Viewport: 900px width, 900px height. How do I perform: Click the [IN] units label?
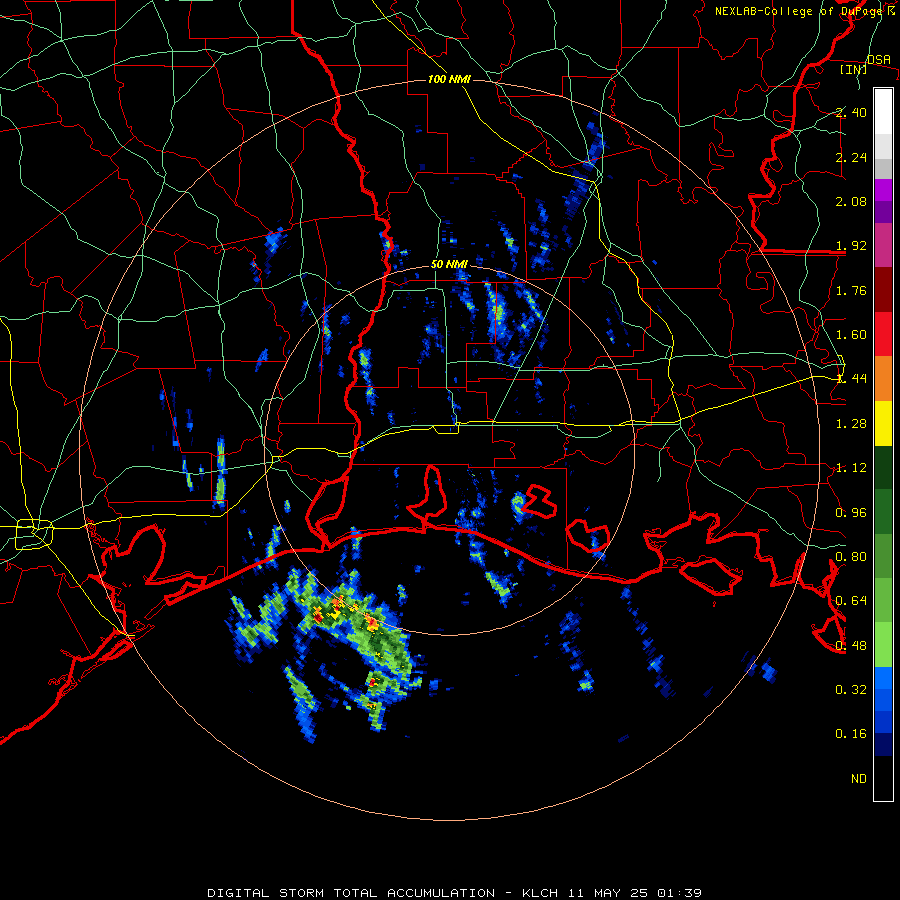tap(854, 69)
